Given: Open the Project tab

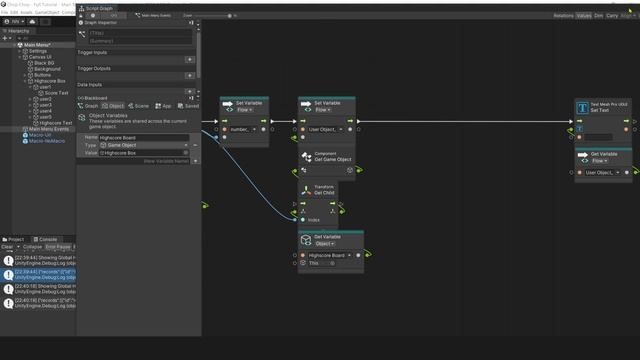Looking at the screenshot, I should [13, 240].
